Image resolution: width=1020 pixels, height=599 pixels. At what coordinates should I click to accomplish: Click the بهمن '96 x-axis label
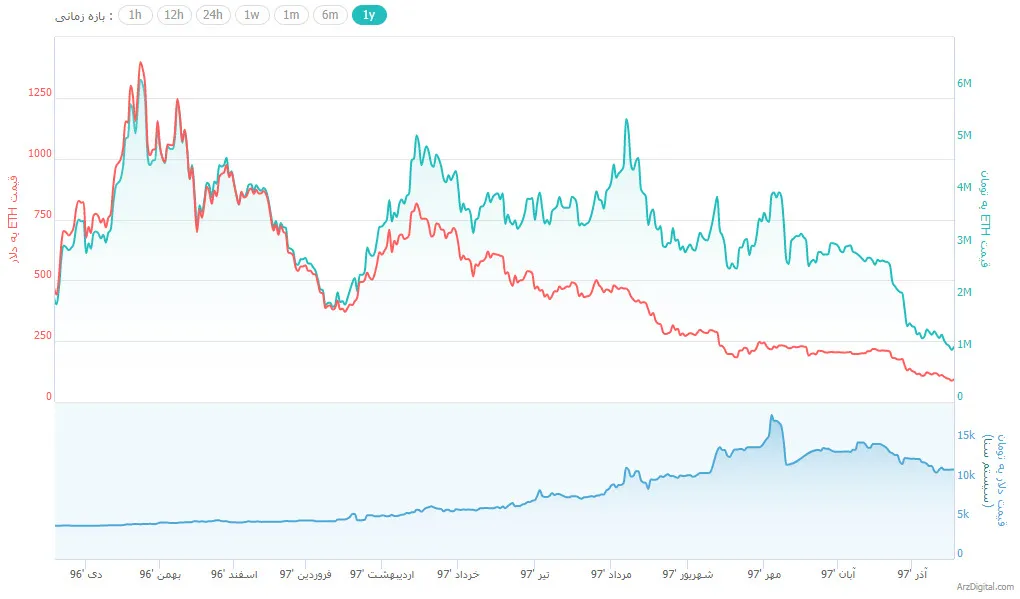(160, 575)
